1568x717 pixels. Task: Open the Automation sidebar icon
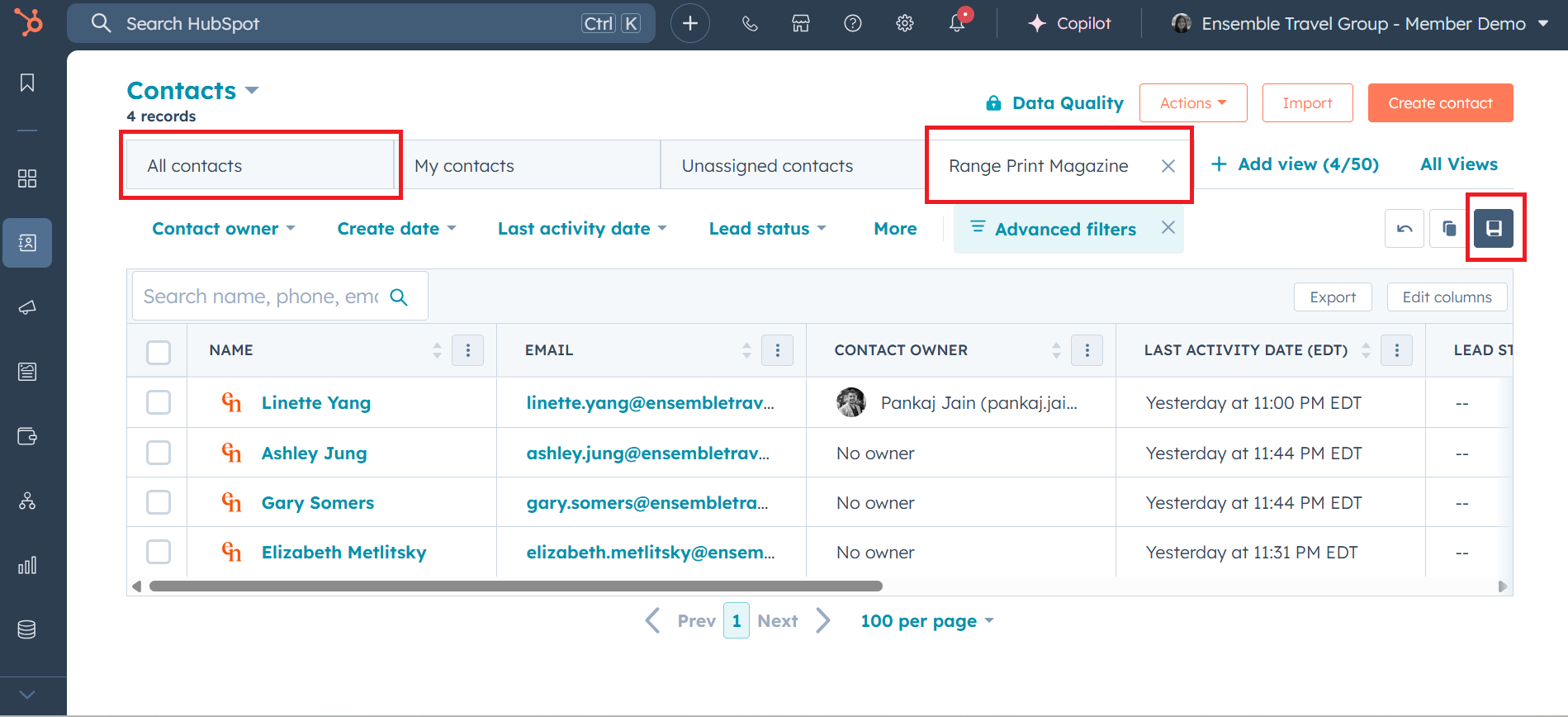tap(27, 501)
